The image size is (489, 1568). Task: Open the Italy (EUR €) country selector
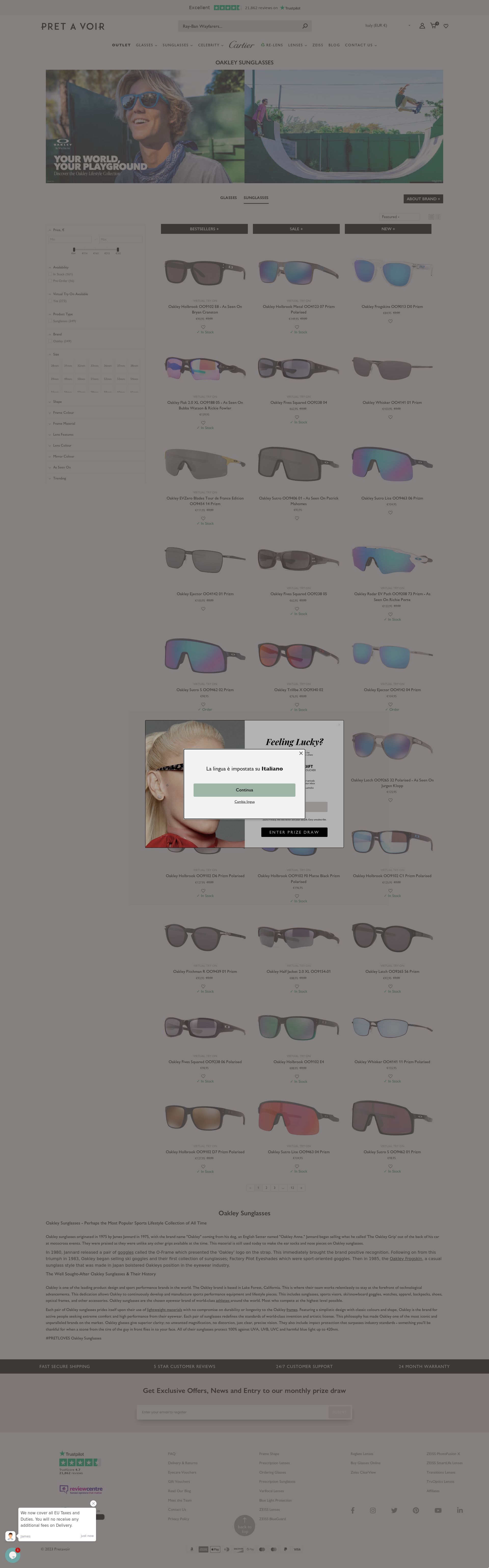click(x=387, y=25)
